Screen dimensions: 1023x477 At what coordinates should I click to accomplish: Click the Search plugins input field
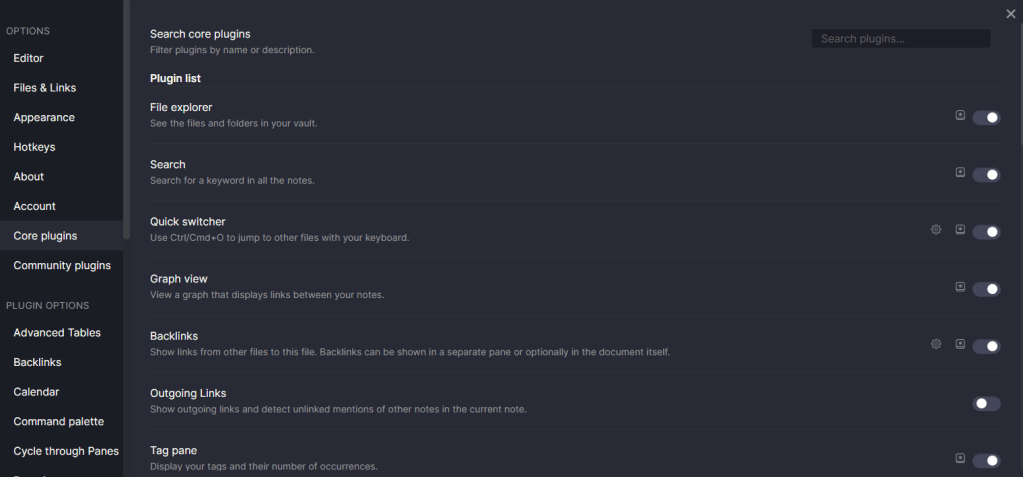tap(901, 38)
